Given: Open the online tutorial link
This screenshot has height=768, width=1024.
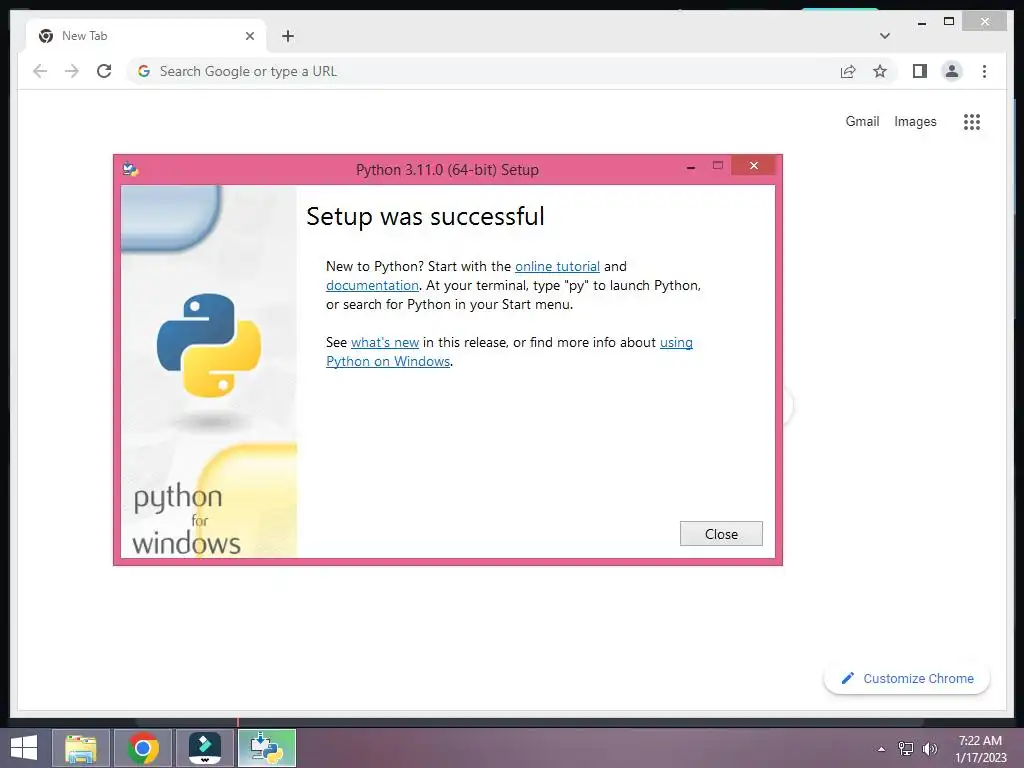Looking at the screenshot, I should pyautogui.click(x=557, y=266).
